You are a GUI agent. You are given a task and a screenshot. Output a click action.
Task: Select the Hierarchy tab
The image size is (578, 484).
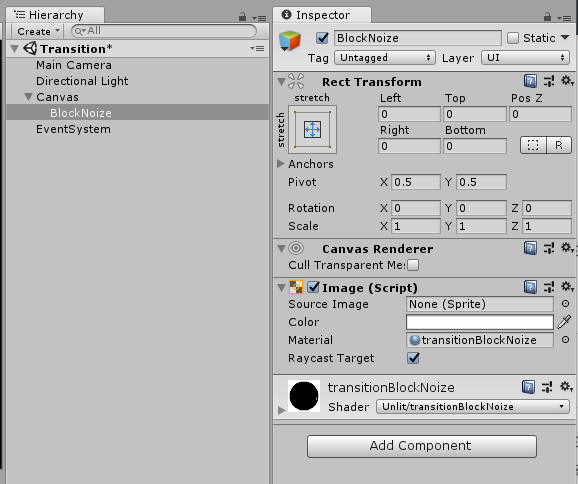coord(55,15)
